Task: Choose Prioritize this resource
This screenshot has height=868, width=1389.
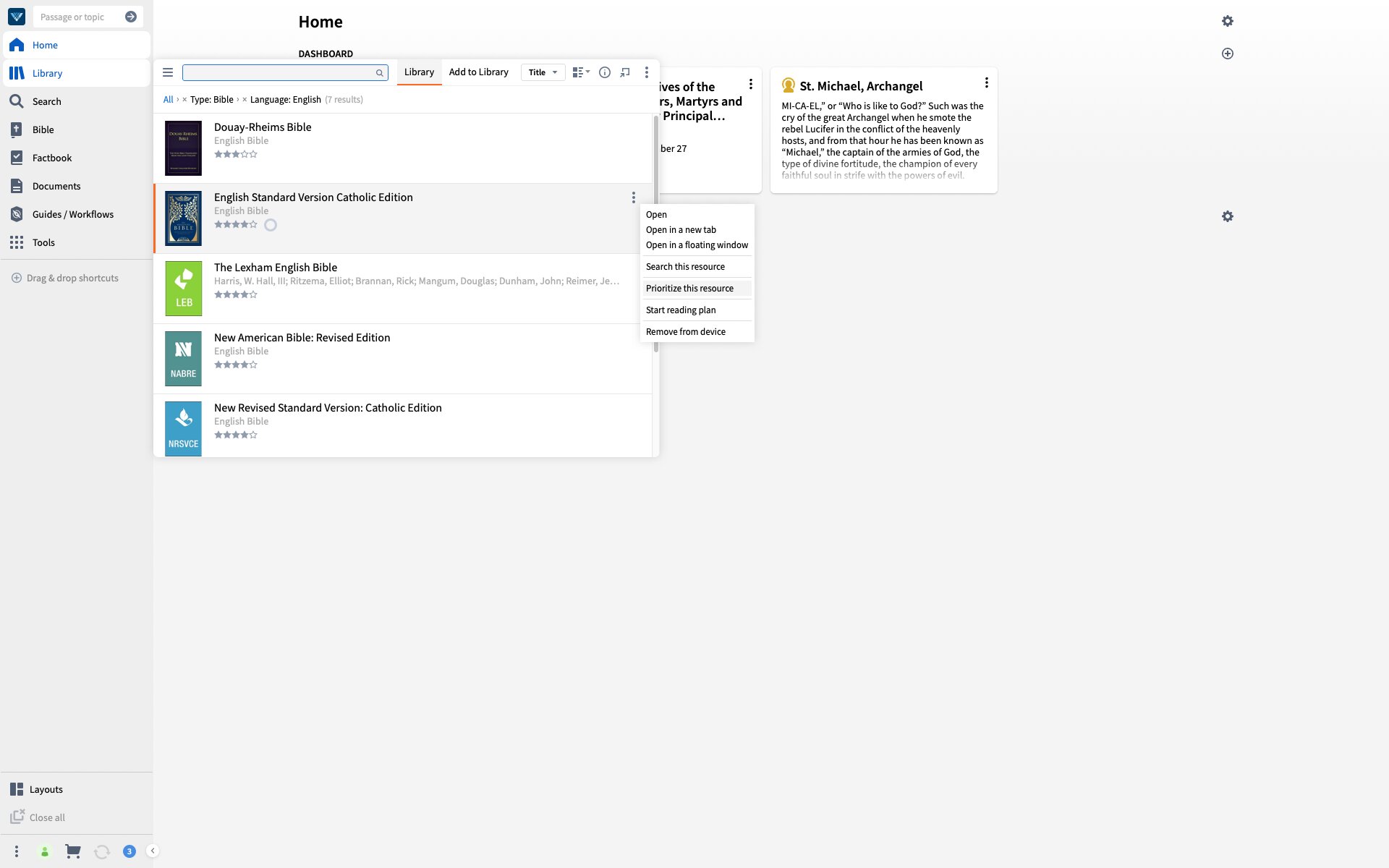Action: (697, 289)
